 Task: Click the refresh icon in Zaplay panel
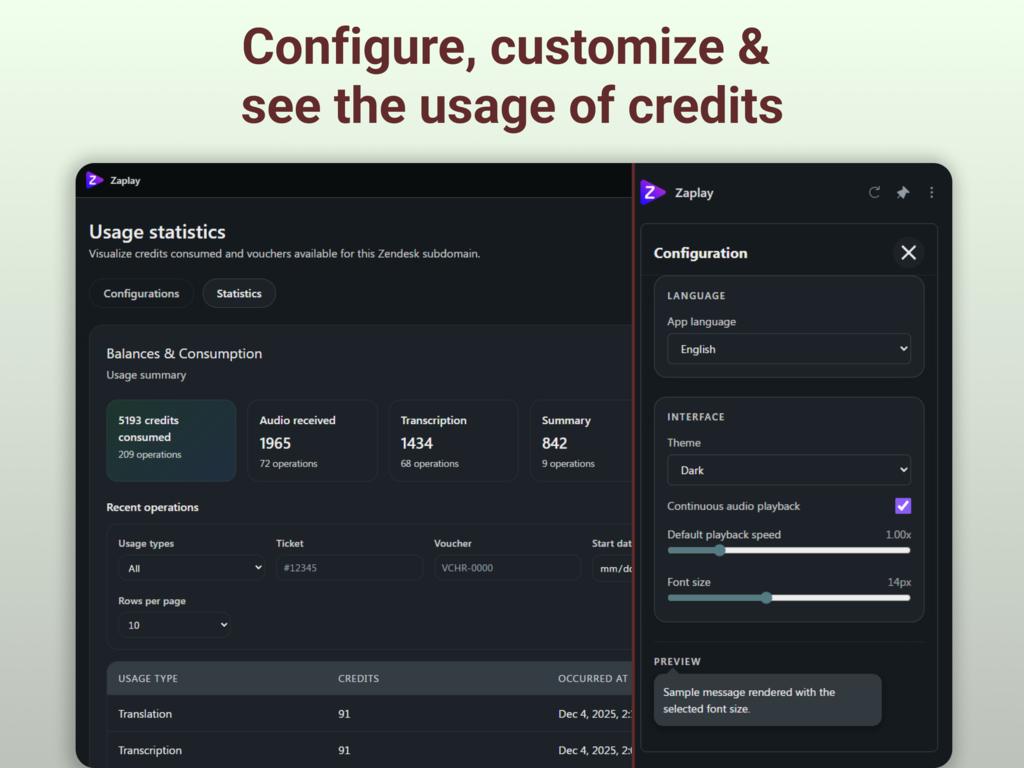pyautogui.click(x=874, y=193)
